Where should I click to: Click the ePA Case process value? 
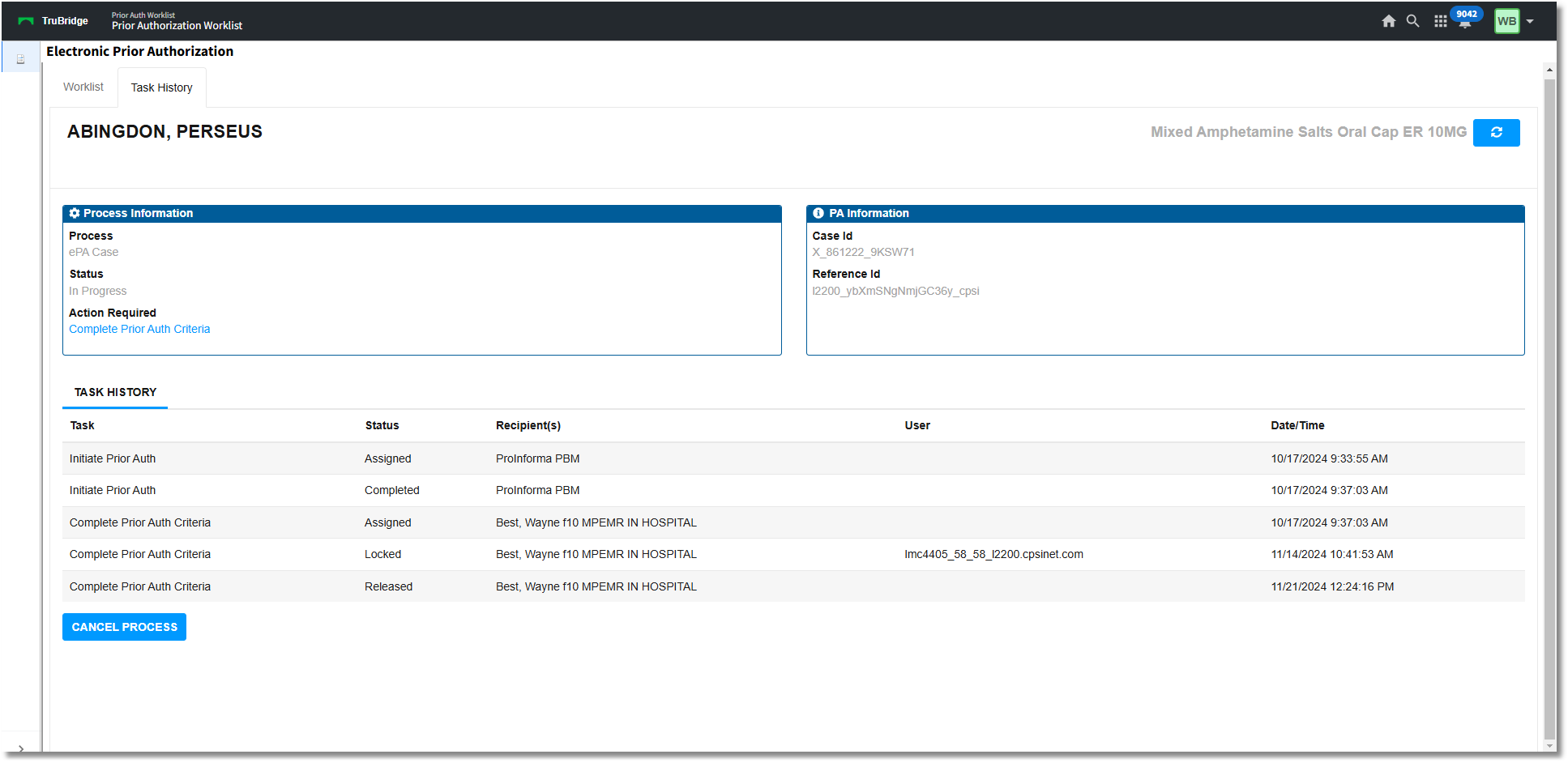coord(93,252)
